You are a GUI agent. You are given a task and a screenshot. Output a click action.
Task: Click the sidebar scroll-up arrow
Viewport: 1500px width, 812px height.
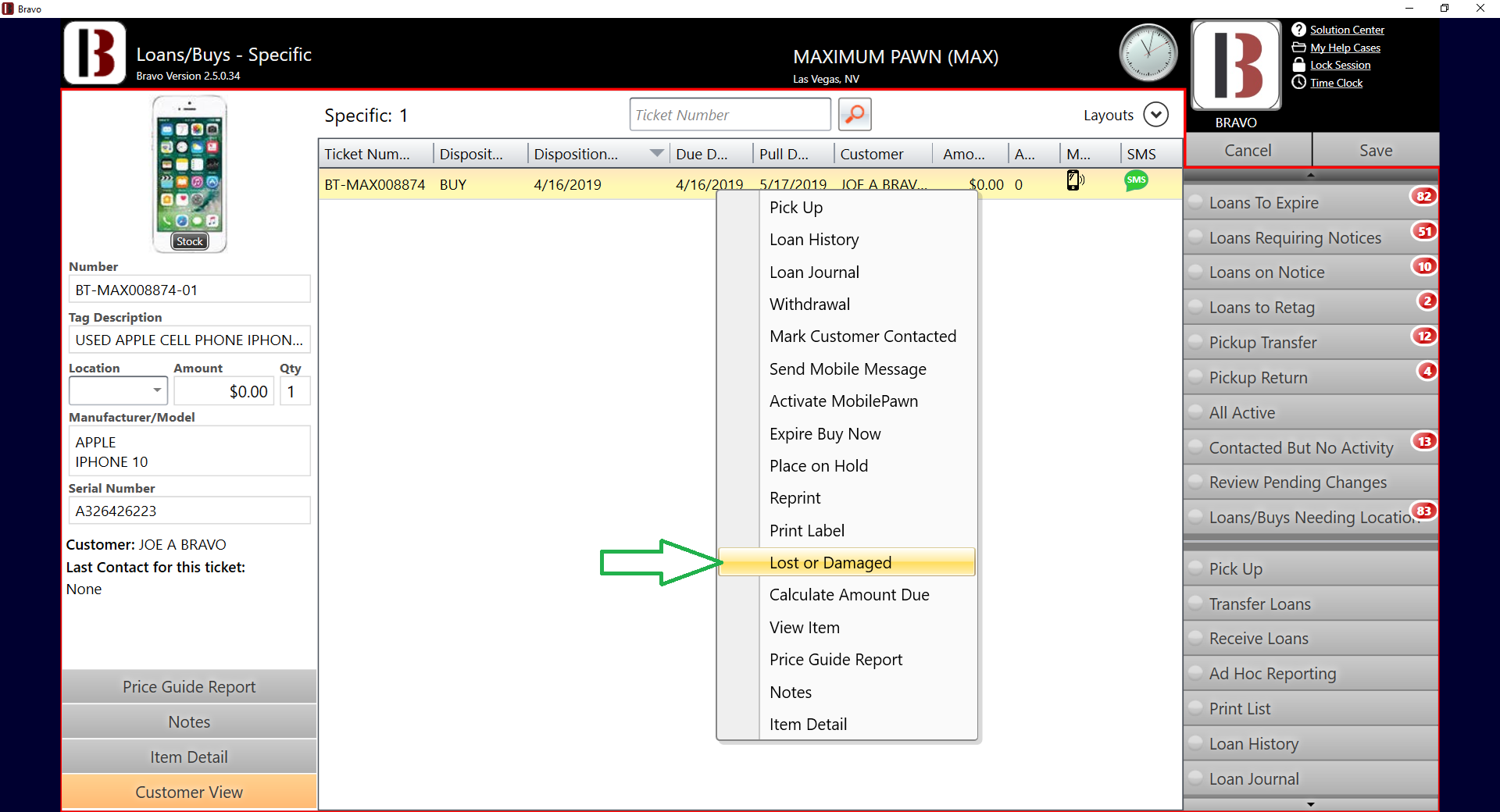click(x=1310, y=175)
